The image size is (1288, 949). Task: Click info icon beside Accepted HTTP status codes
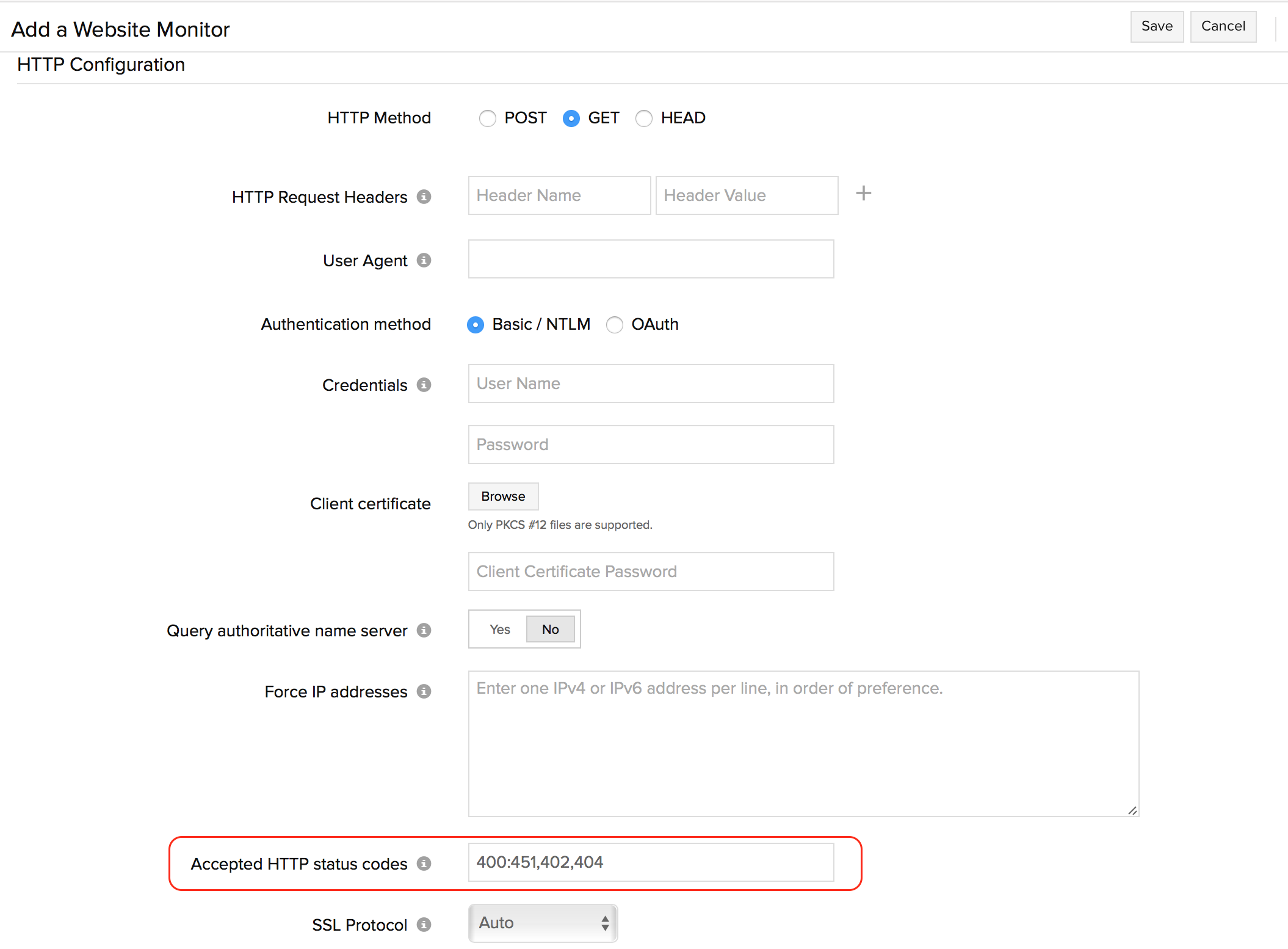(424, 864)
